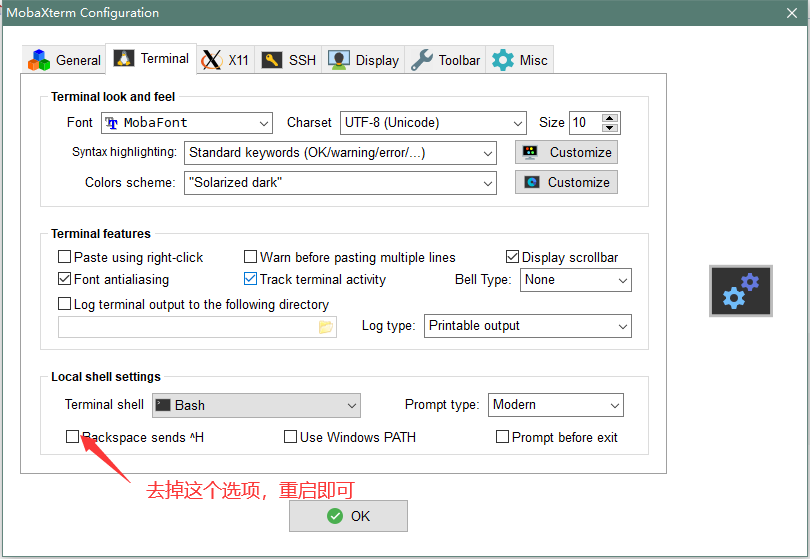The height and width of the screenshot is (559, 810).
Task: Uncheck Display scrollbar
Action: (512, 257)
